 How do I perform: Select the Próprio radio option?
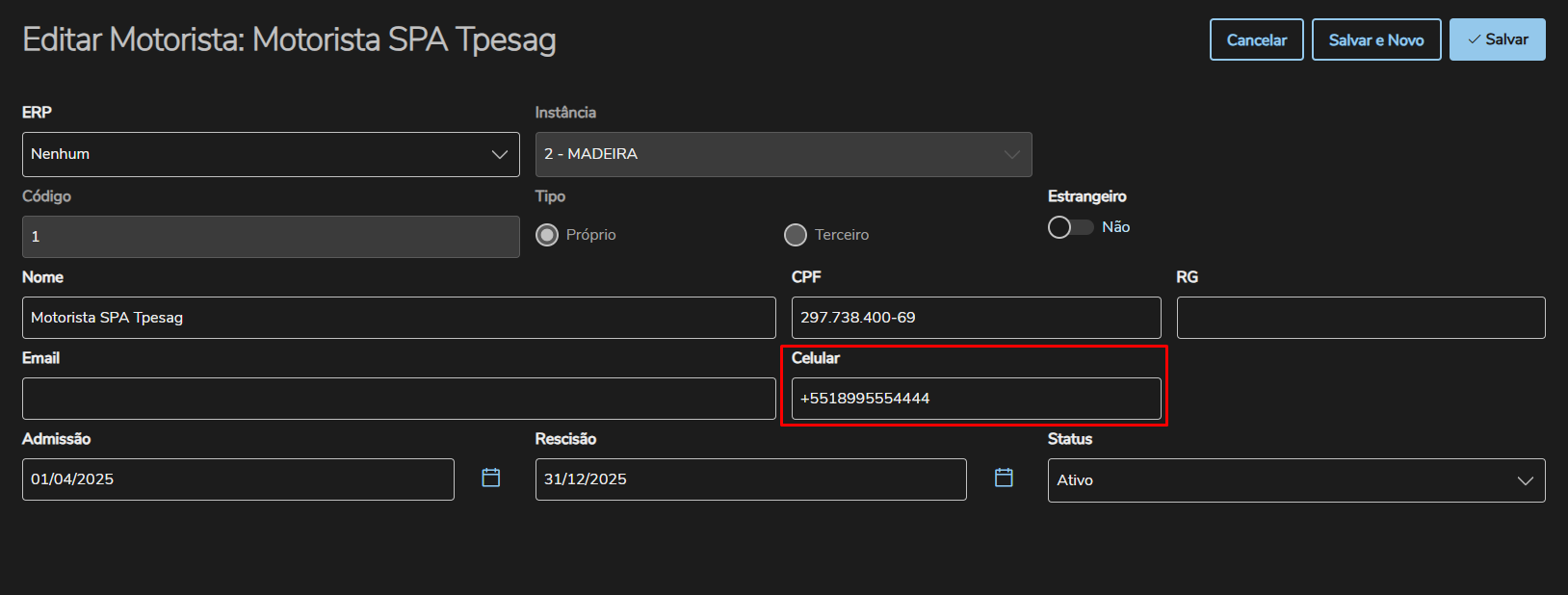[x=547, y=235]
